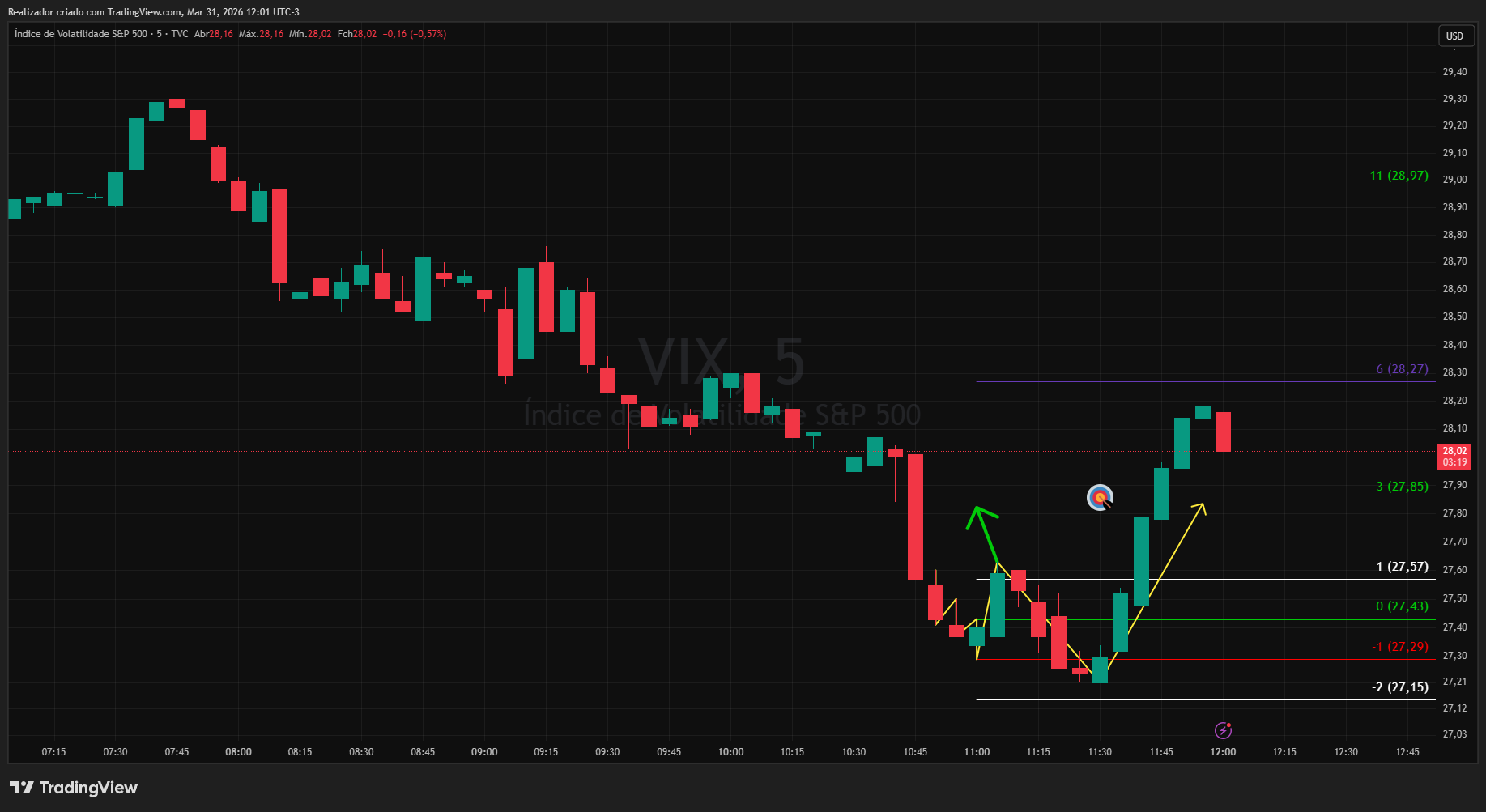This screenshot has width=1486, height=812.
Task: Click the 27,21 price axis label
Action: [1454, 682]
